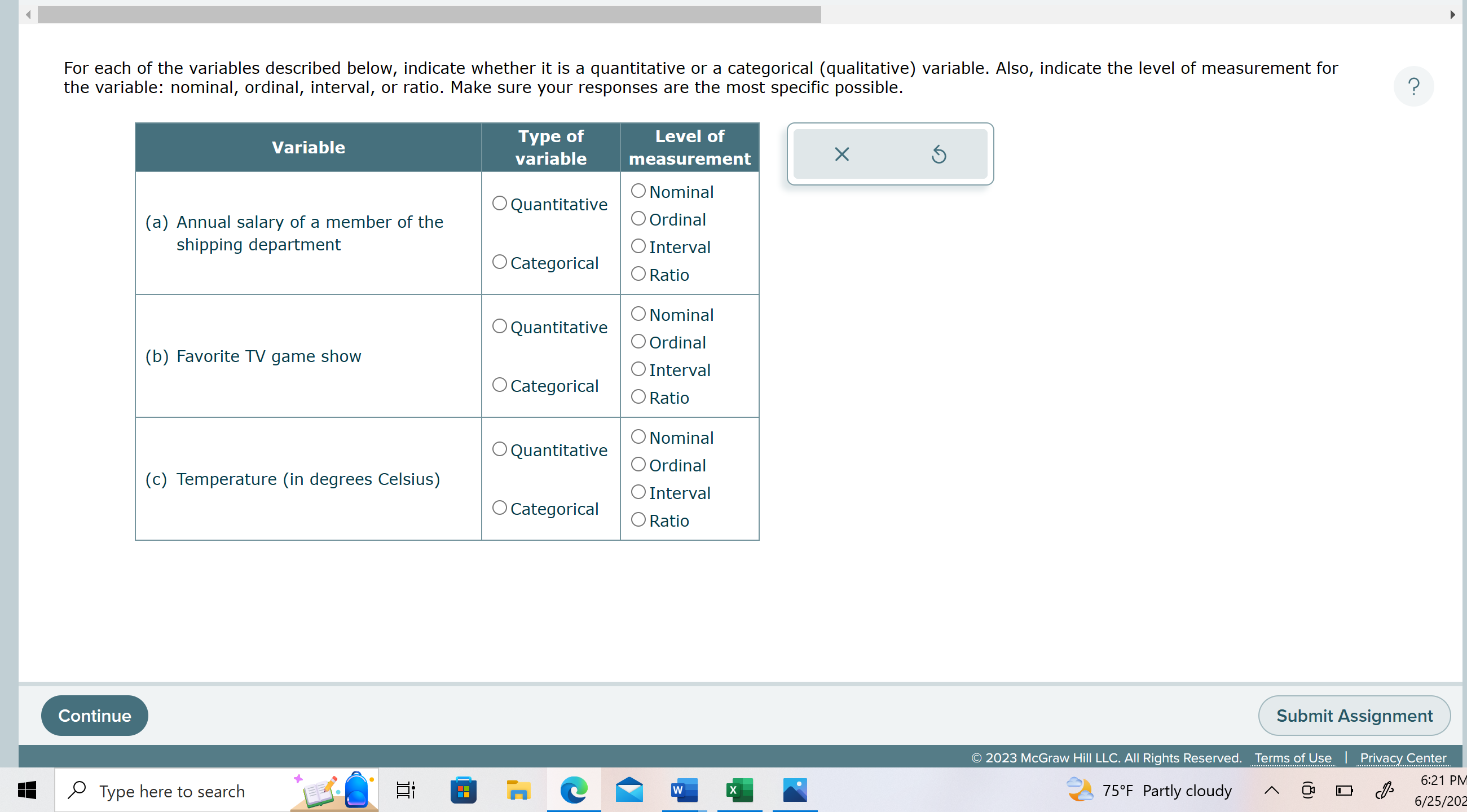1467x812 pixels.
Task: Open the Mail app from the taskbar
Action: (629, 791)
